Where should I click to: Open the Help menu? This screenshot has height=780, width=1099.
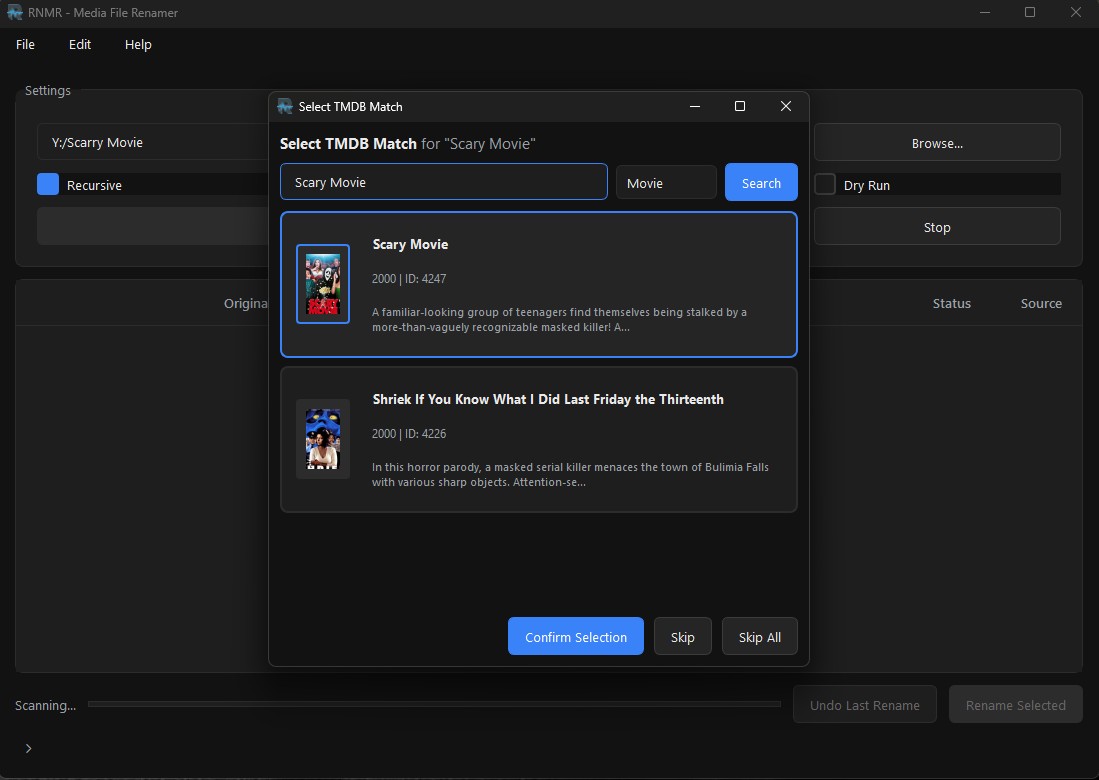pos(138,44)
